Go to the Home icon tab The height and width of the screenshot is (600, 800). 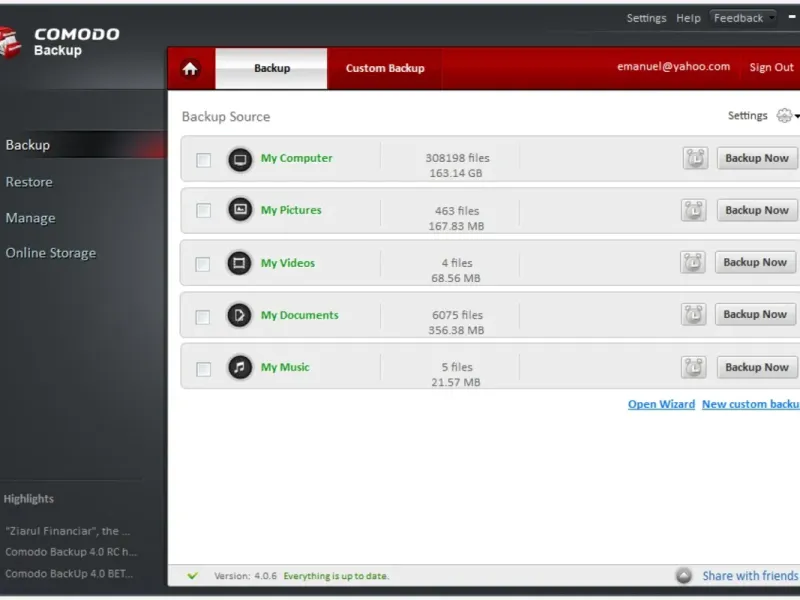(x=190, y=68)
